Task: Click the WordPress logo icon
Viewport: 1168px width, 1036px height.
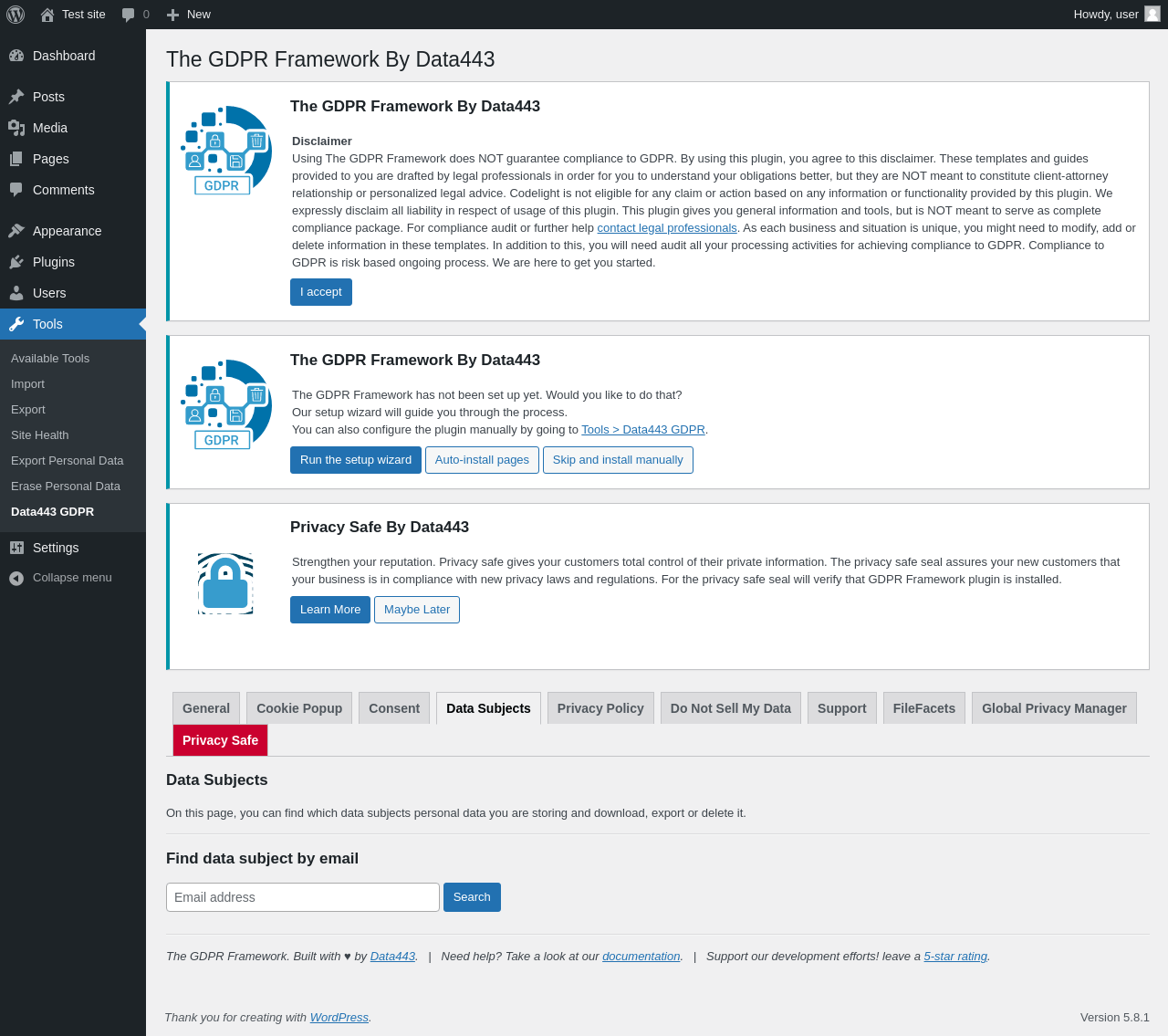Action: 16,15
